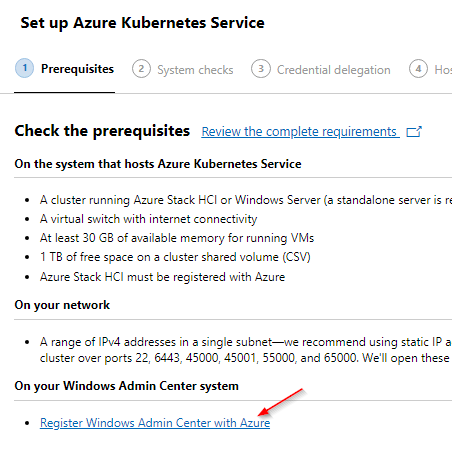Click the 30 GB available memory requirement
The image size is (452, 468).
177,238
